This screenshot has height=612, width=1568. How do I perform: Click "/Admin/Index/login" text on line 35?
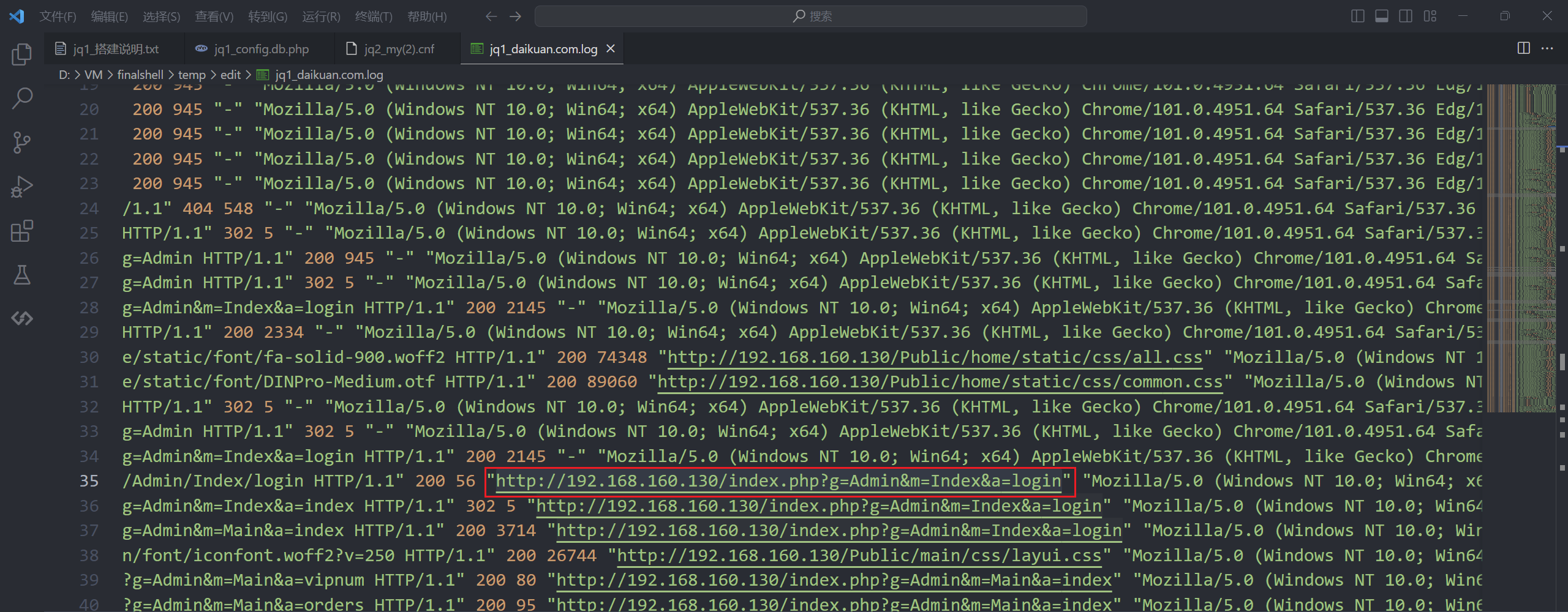click(x=213, y=481)
